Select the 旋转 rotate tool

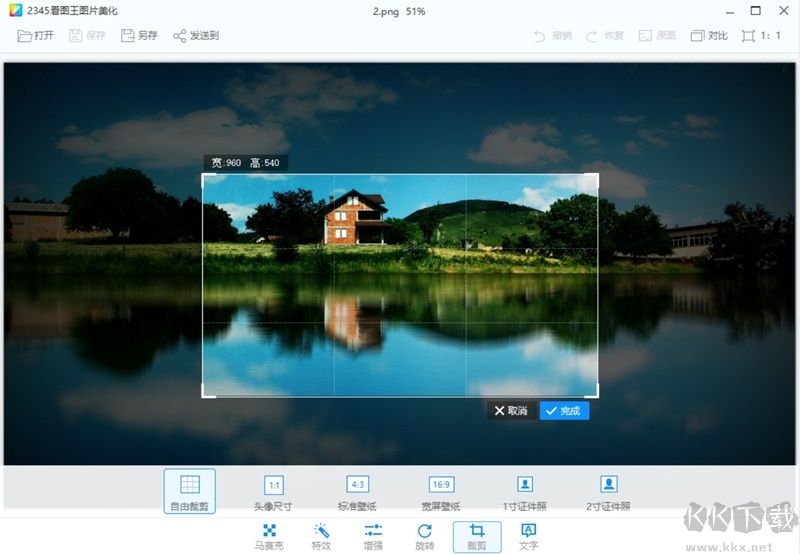pyautogui.click(x=425, y=535)
